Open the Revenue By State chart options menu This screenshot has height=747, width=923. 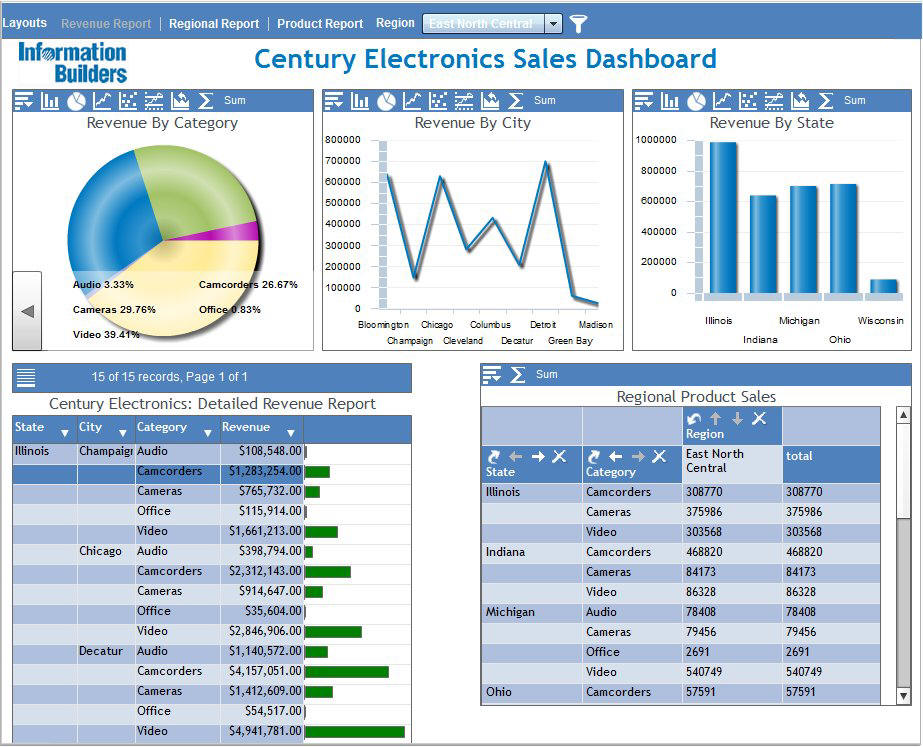coord(643,101)
